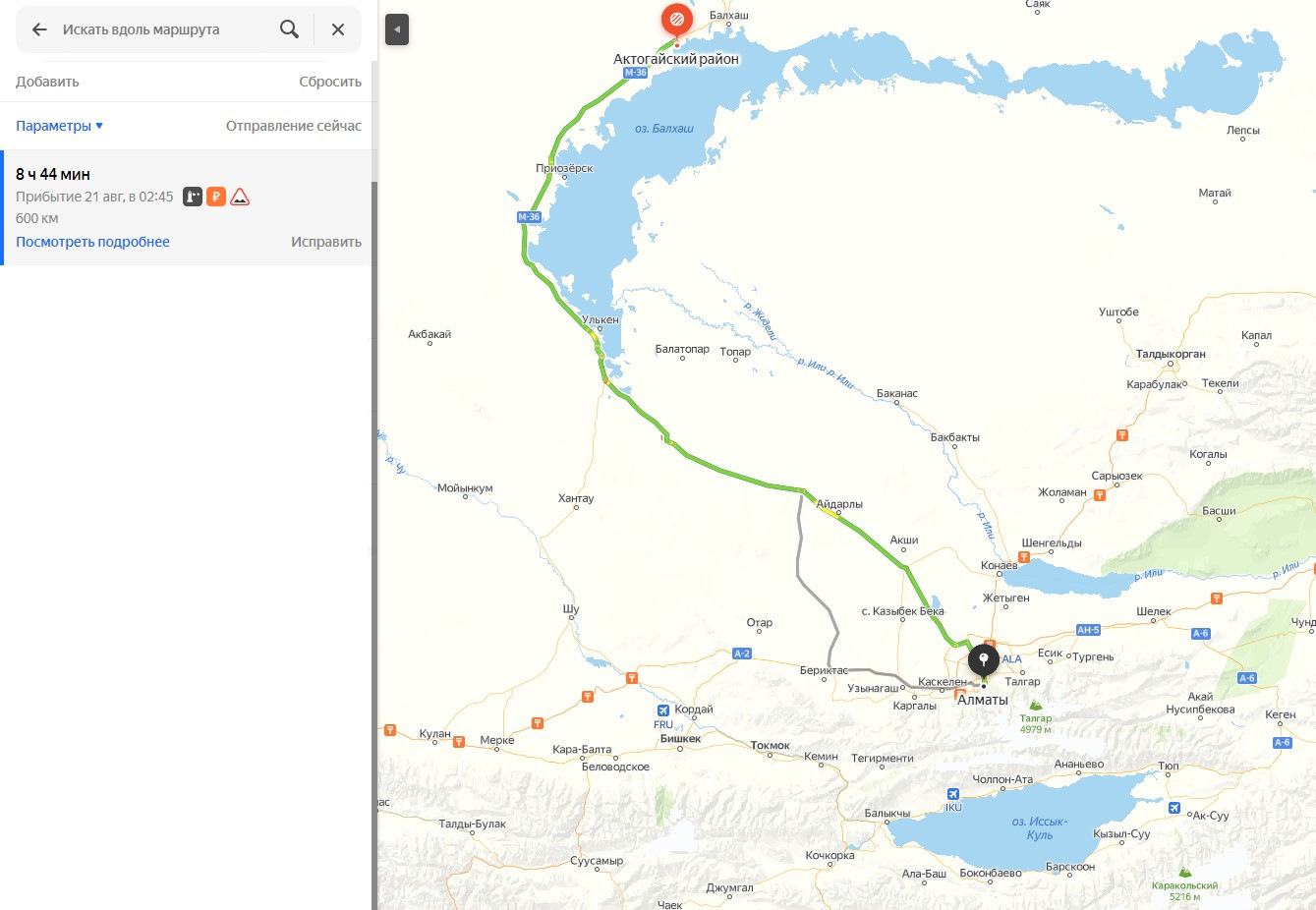Image resolution: width=1316 pixels, height=910 pixels.
Task: Close route panel with the X icon
Action: pos(338,29)
